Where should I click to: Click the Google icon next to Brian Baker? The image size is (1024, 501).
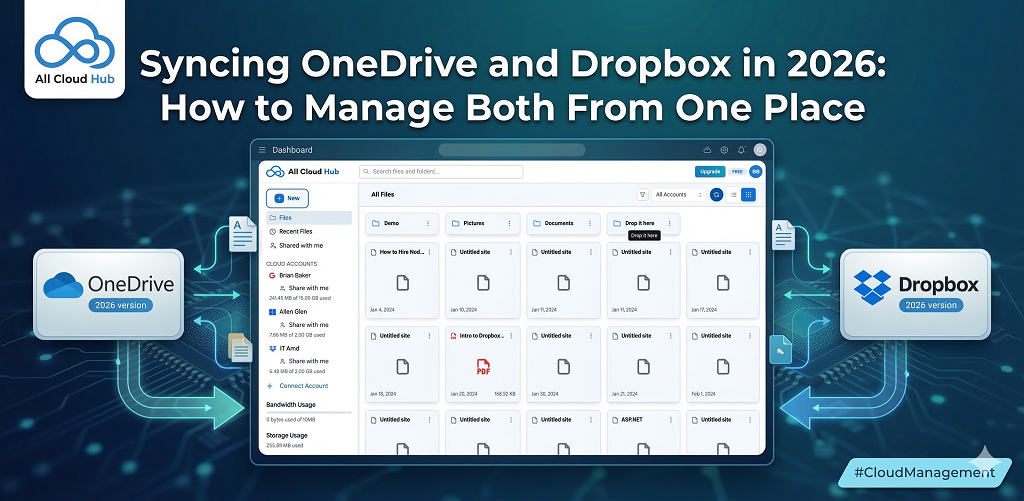pyautogui.click(x=272, y=276)
